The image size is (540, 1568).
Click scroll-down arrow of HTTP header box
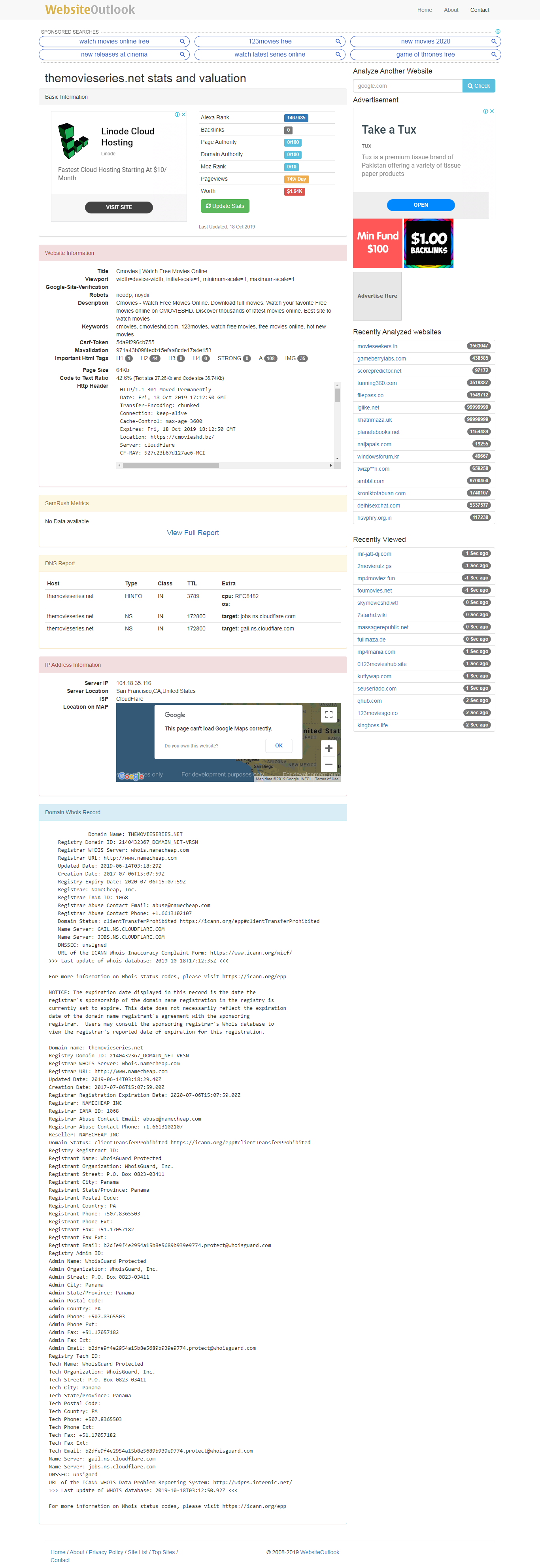click(337, 458)
